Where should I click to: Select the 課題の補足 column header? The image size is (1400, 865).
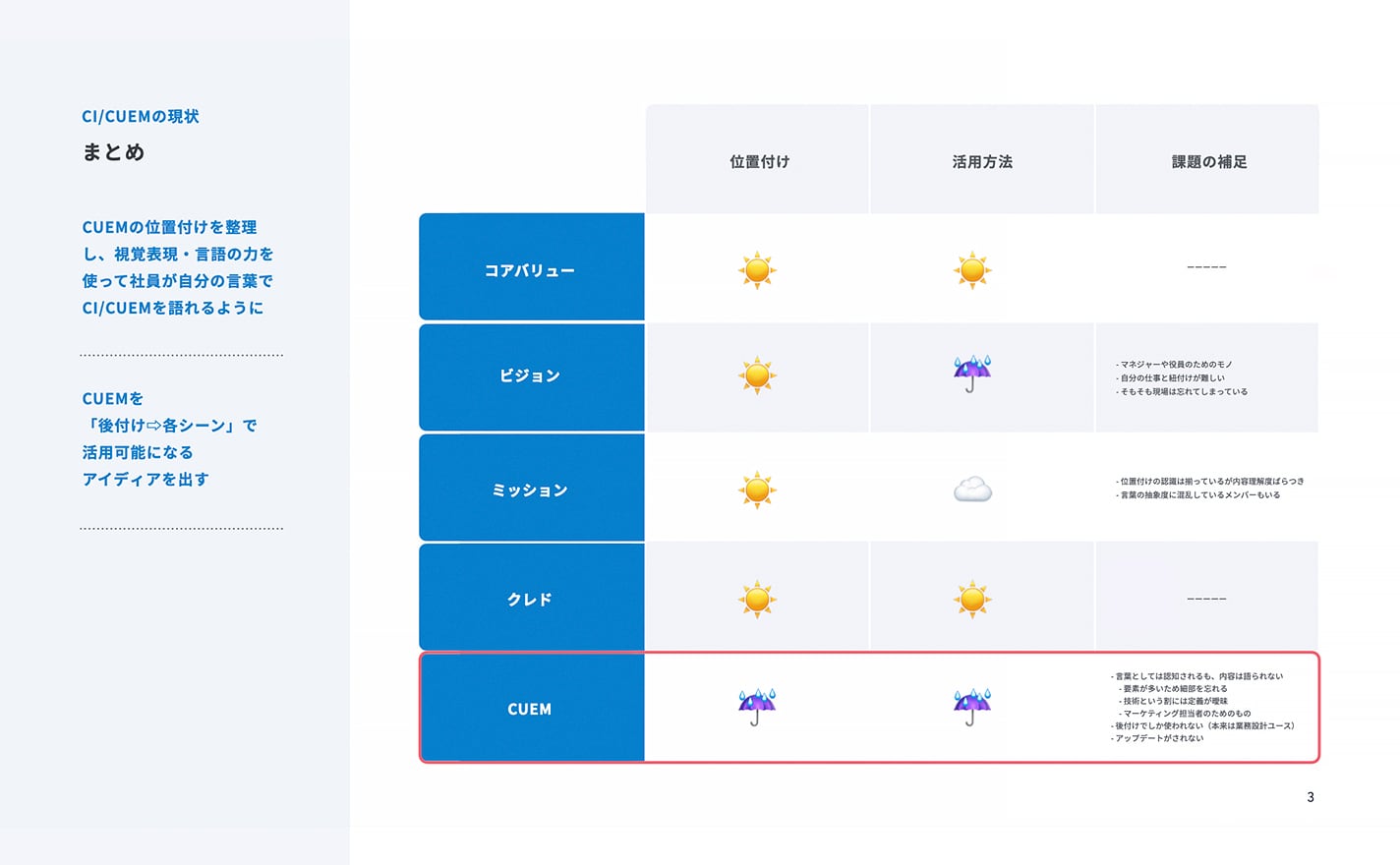(x=1207, y=159)
